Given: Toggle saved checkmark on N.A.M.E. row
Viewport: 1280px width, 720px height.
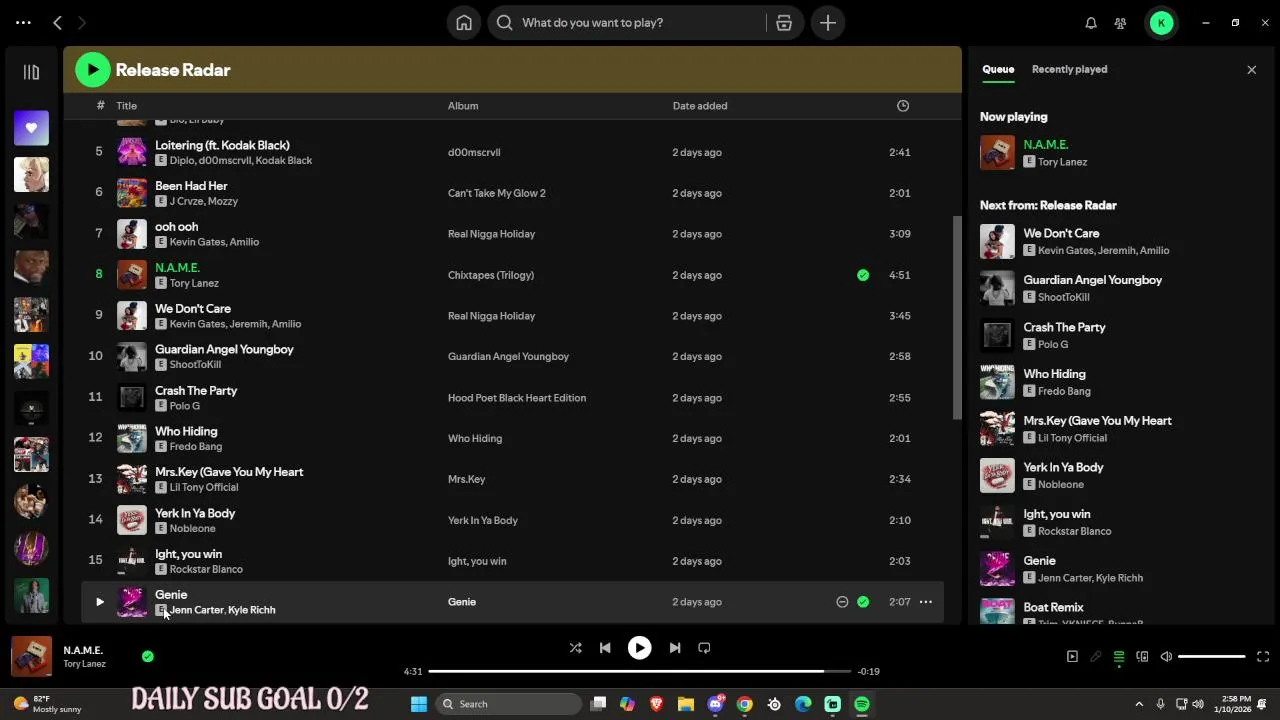Looking at the screenshot, I should [x=863, y=275].
